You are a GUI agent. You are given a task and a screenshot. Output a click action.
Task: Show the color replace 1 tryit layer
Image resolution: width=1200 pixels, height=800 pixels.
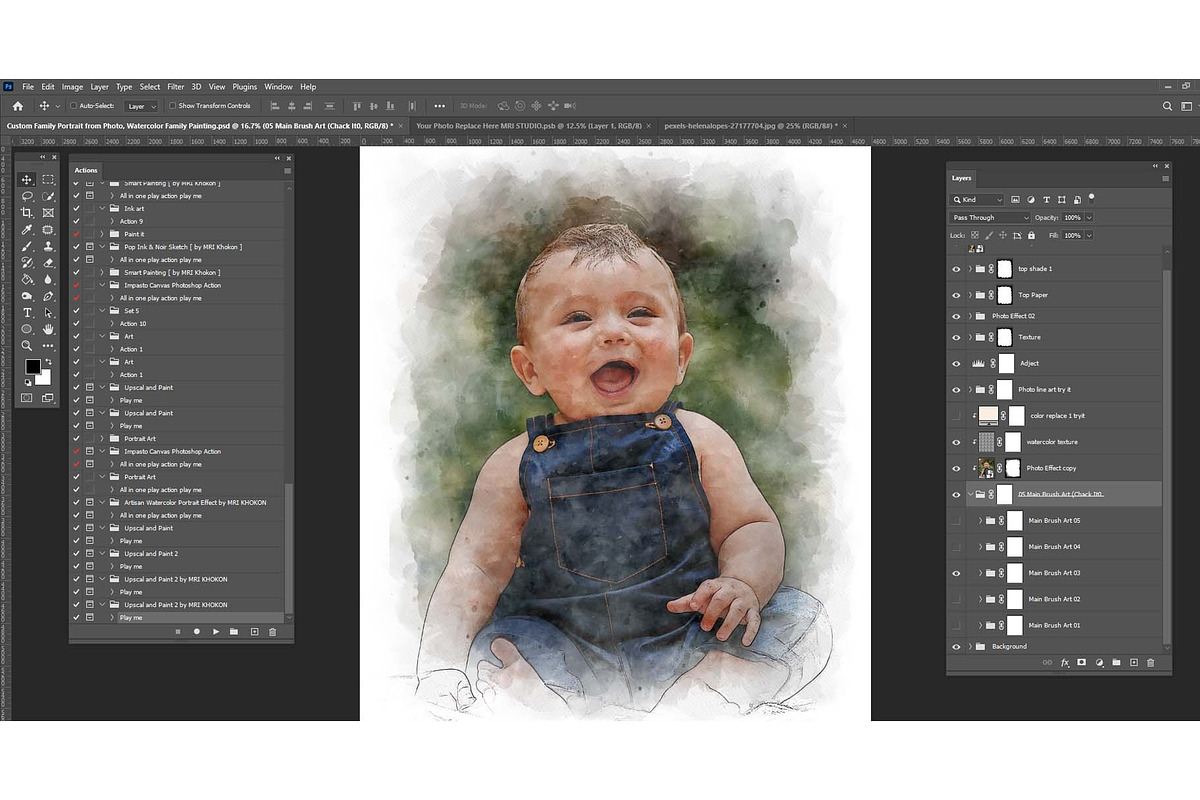956,415
